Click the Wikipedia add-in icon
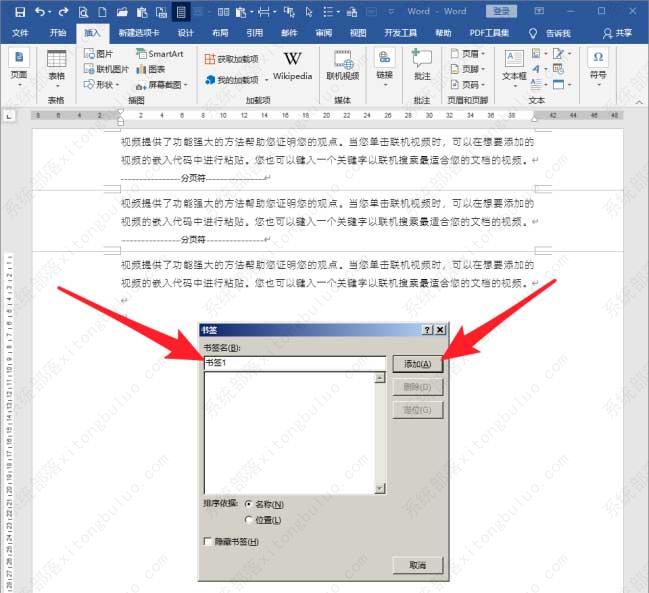The width and height of the screenshot is (649, 593). tap(292, 65)
